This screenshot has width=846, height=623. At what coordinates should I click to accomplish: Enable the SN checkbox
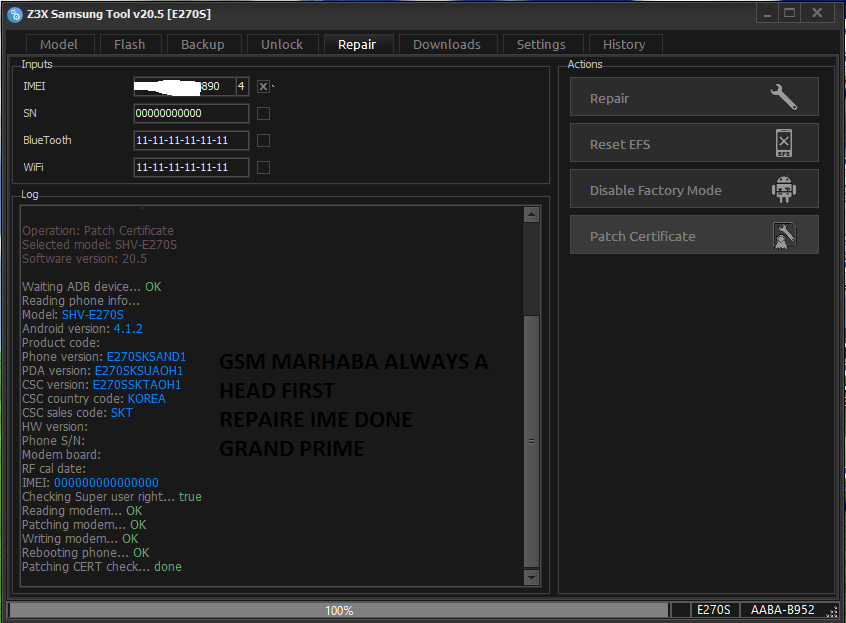(x=263, y=113)
